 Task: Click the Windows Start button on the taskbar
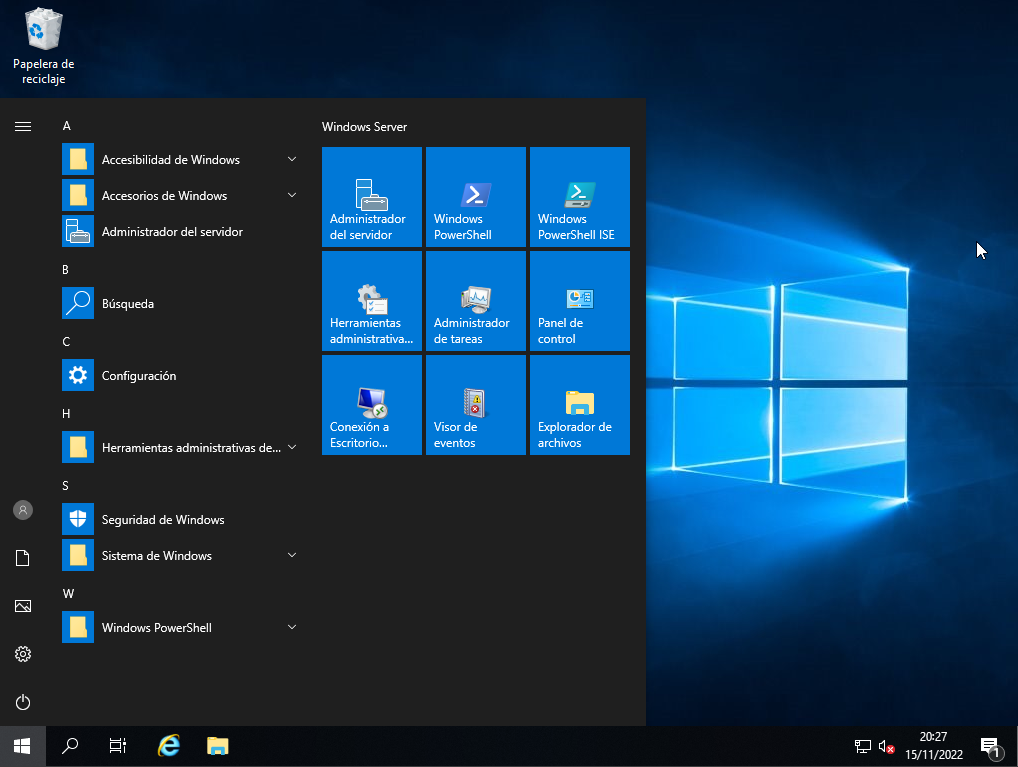23,746
